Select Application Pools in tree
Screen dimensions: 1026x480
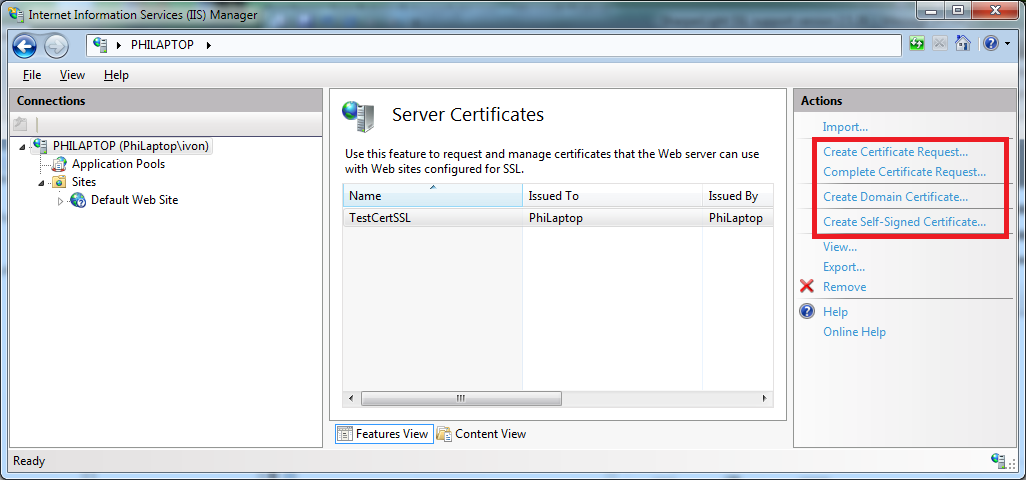point(118,163)
